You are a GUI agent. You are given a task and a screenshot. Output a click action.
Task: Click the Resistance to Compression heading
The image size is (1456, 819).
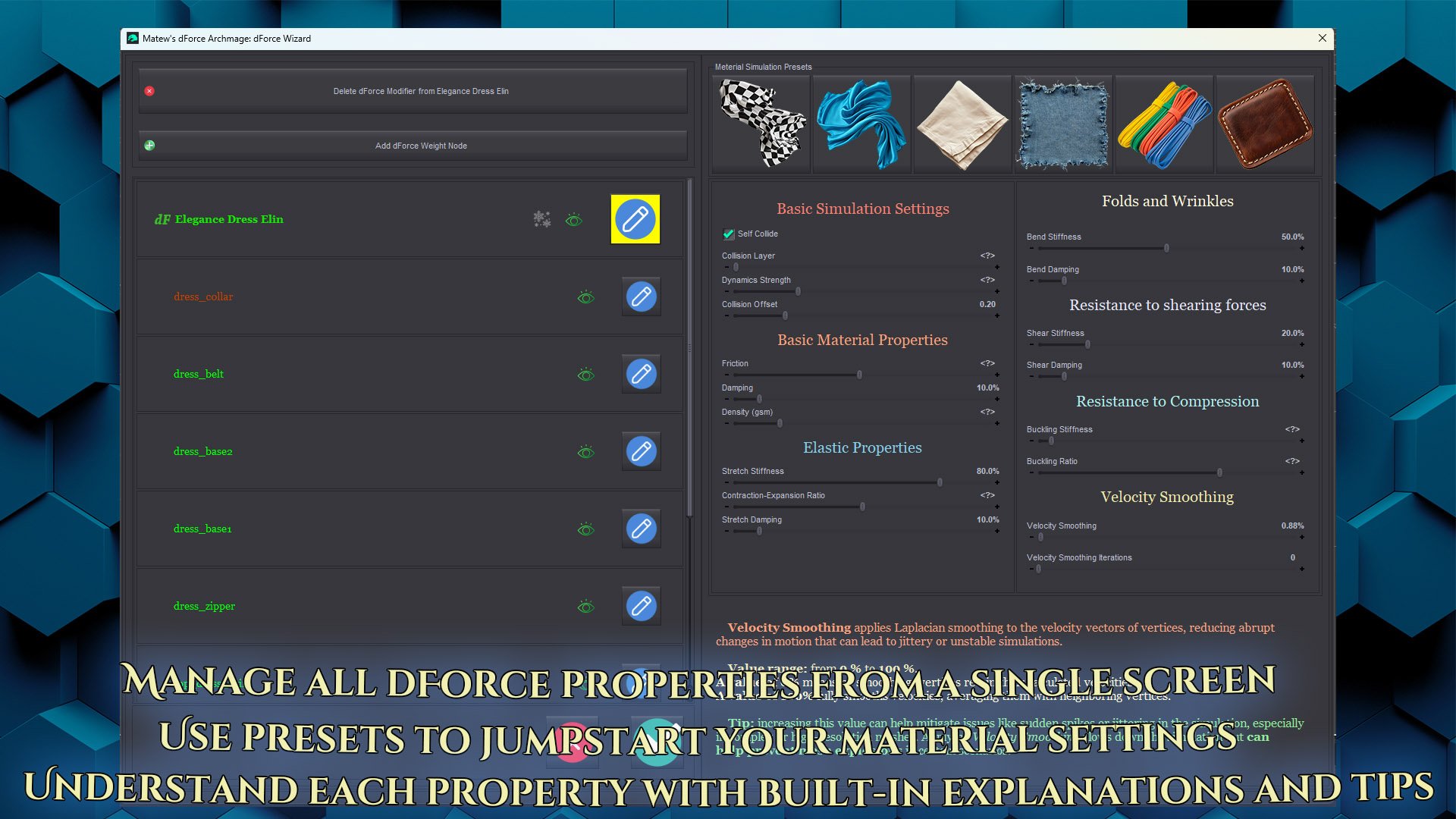pos(1167,401)
